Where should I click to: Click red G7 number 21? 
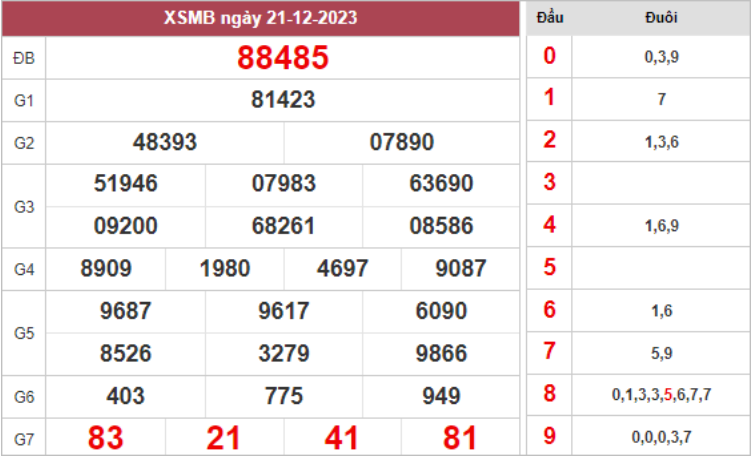pos(224,438)
